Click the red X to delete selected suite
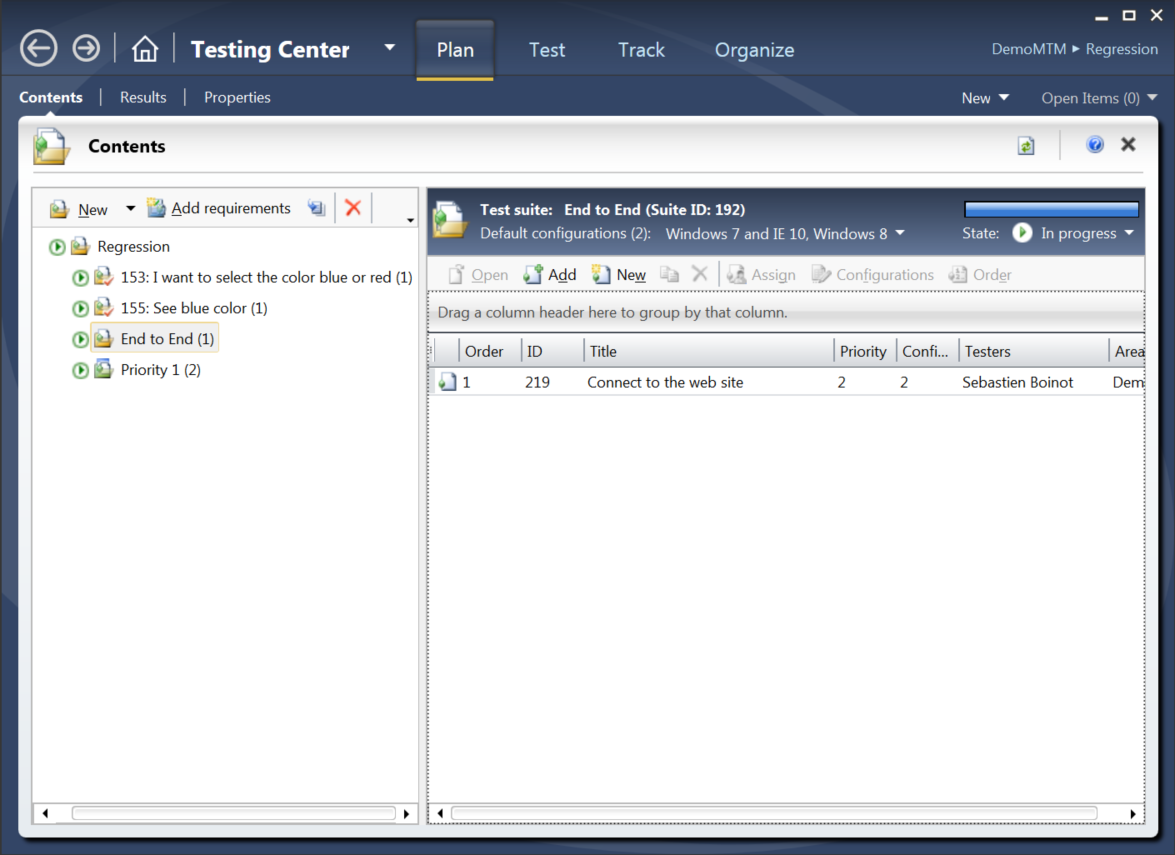1175x855 pixels. pos(353,207)
